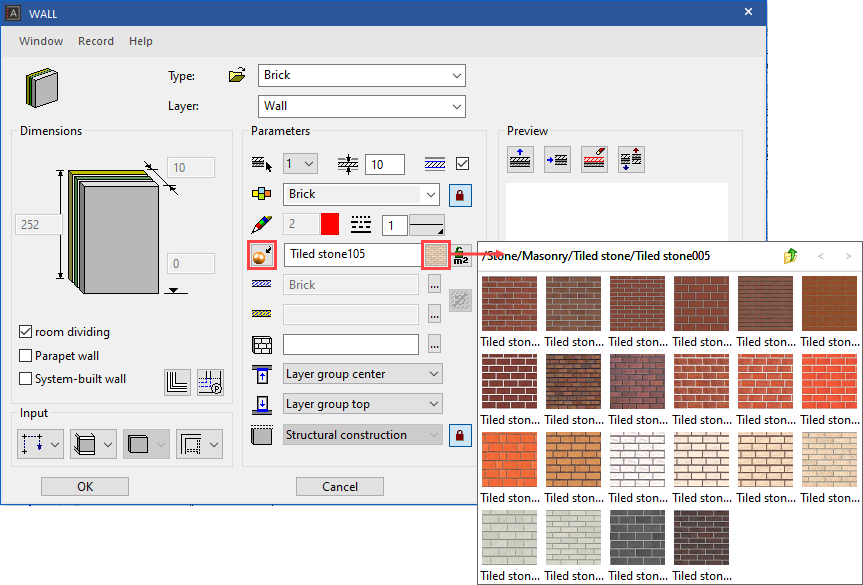
Task: Select the pen format tool icon
Action: (x=262, y=224)
